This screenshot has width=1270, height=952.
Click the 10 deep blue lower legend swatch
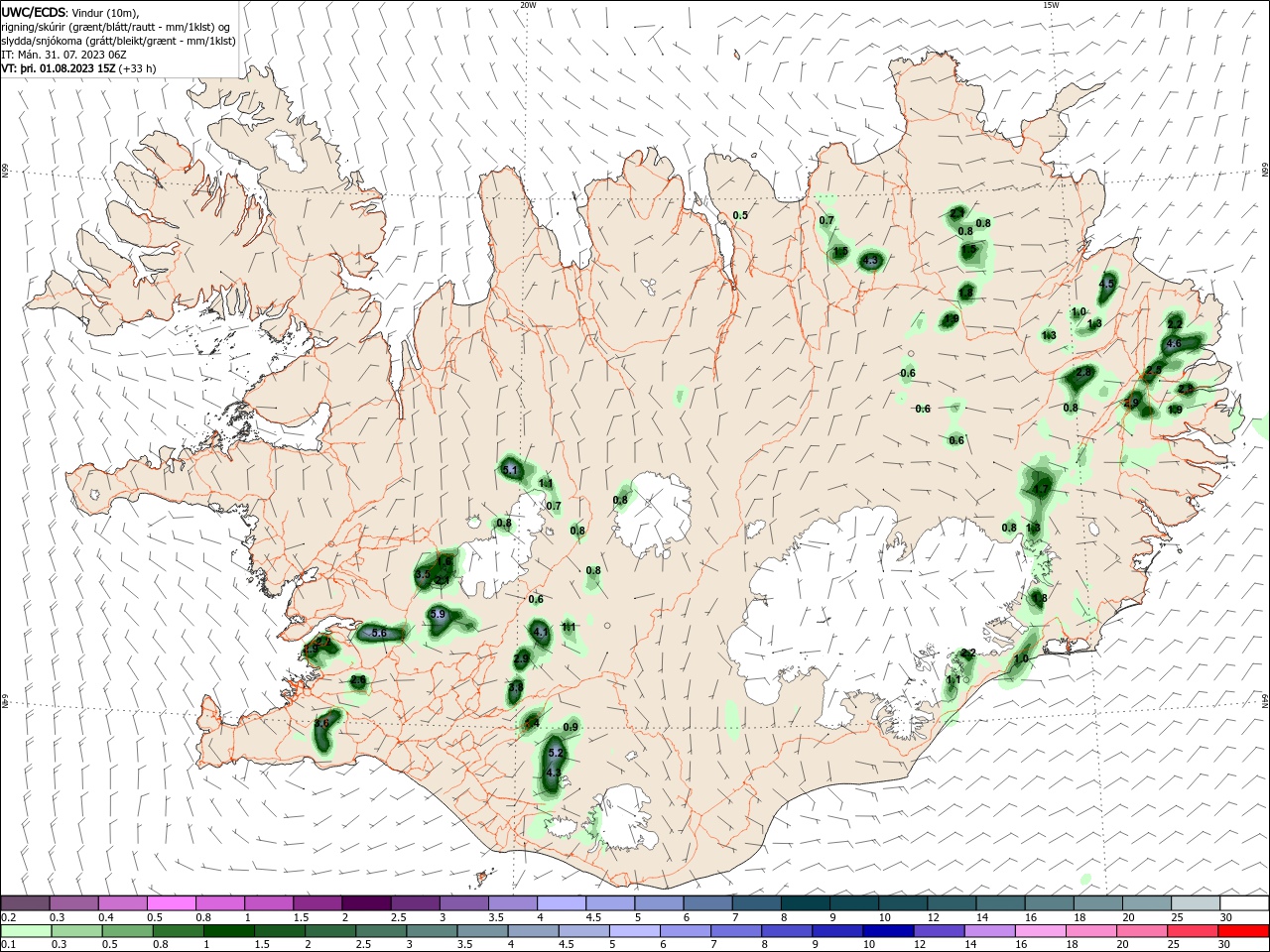[888, 931]
